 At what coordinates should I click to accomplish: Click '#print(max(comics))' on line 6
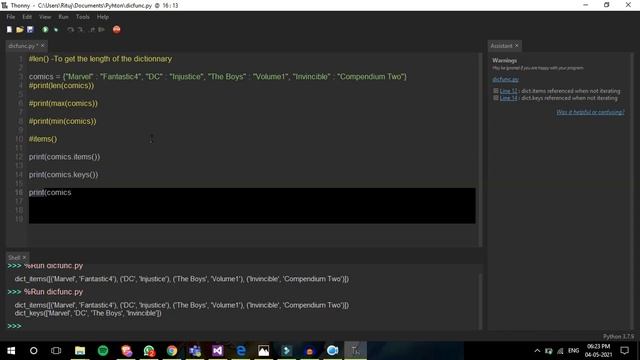(63, 104)
